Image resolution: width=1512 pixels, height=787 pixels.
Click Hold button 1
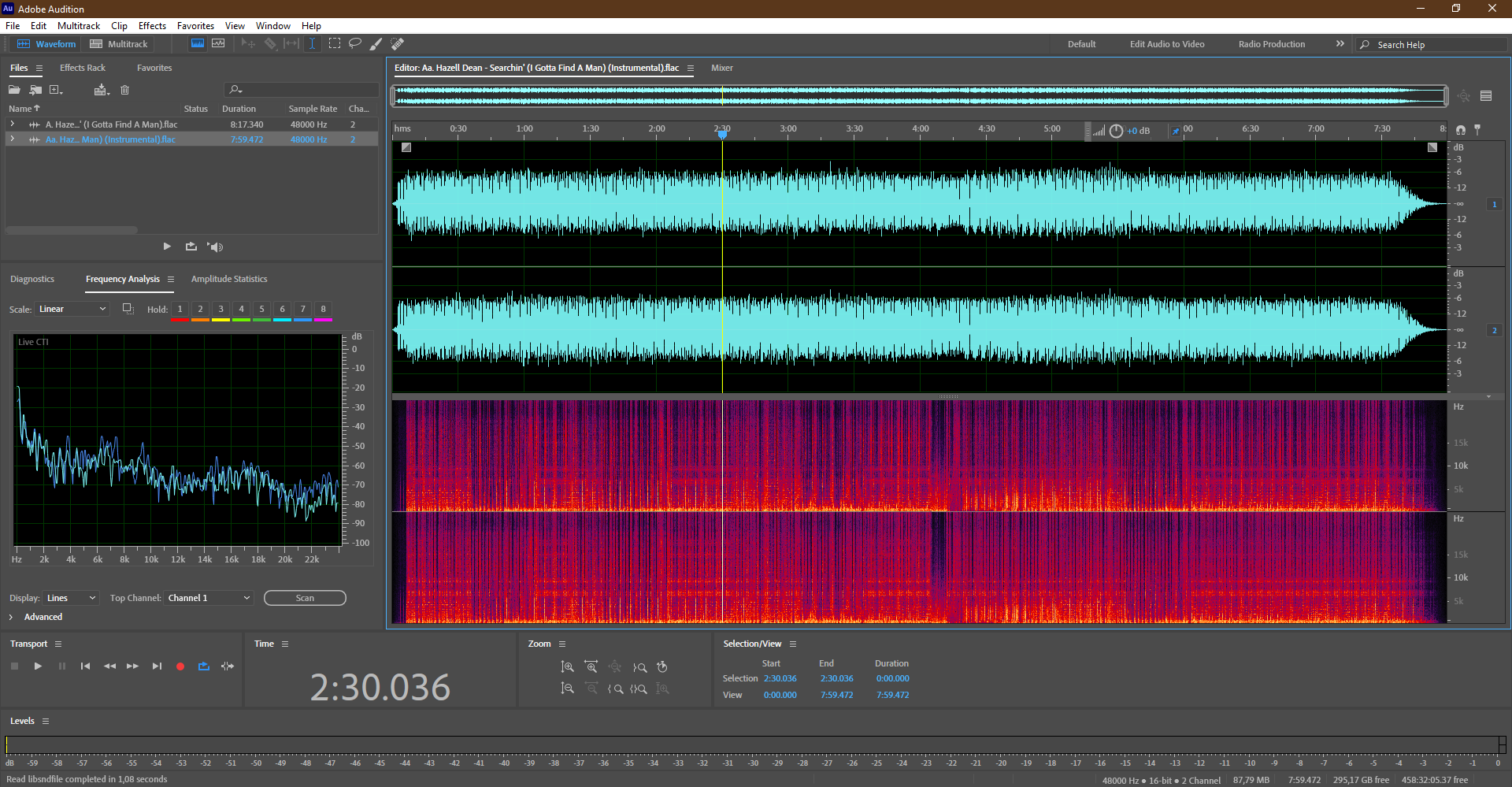pos(180,309)
